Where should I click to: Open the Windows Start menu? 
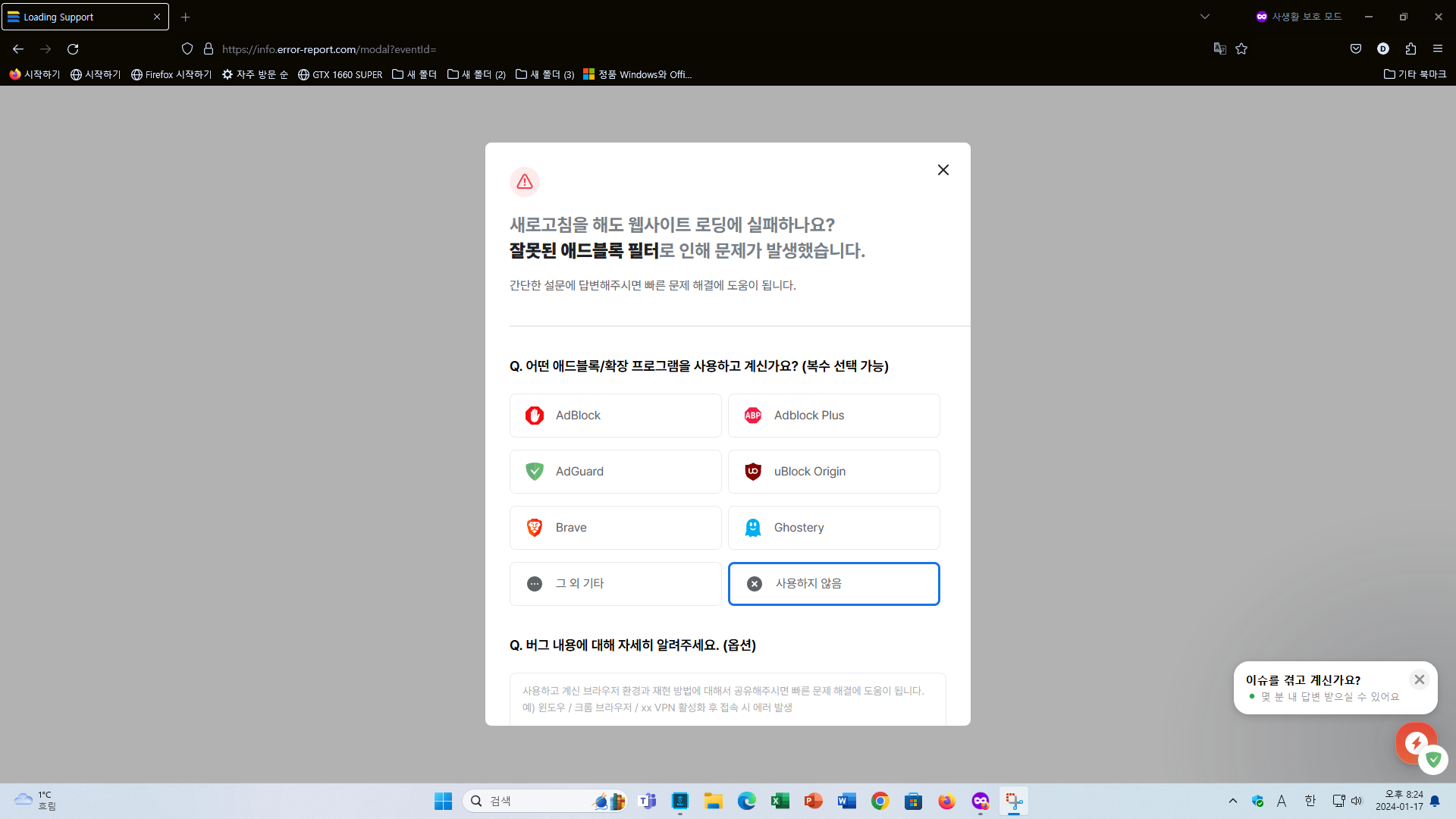pos(443,801)
